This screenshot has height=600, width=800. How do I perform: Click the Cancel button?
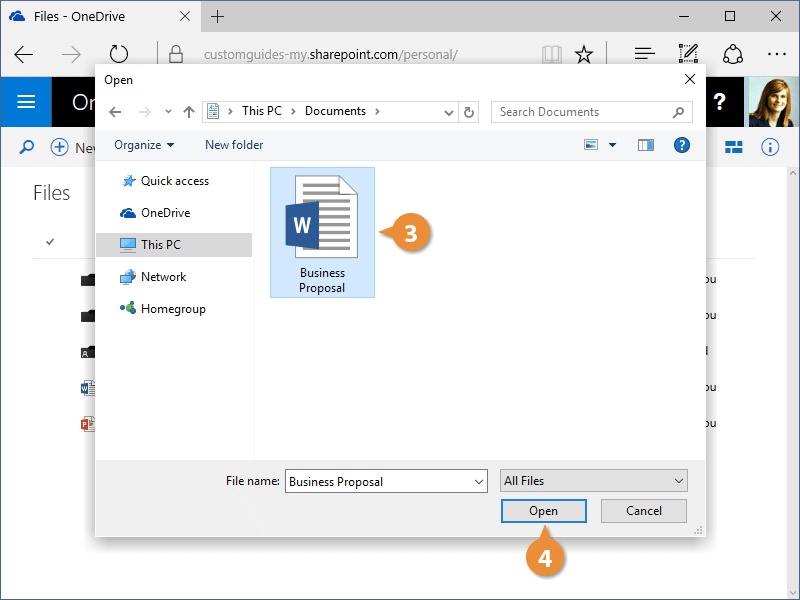(x=644, y=510)
